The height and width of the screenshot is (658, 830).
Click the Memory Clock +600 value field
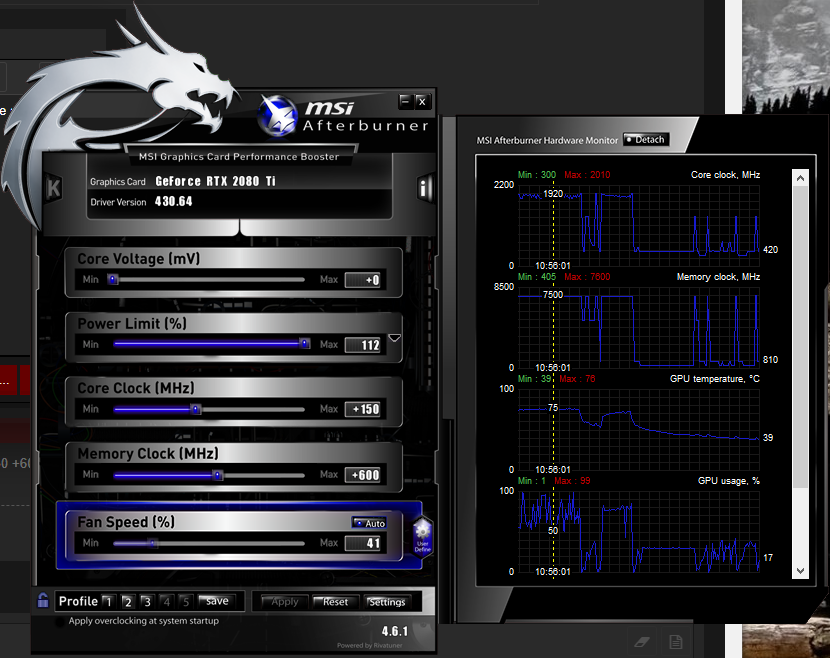(x=363, y=475)
